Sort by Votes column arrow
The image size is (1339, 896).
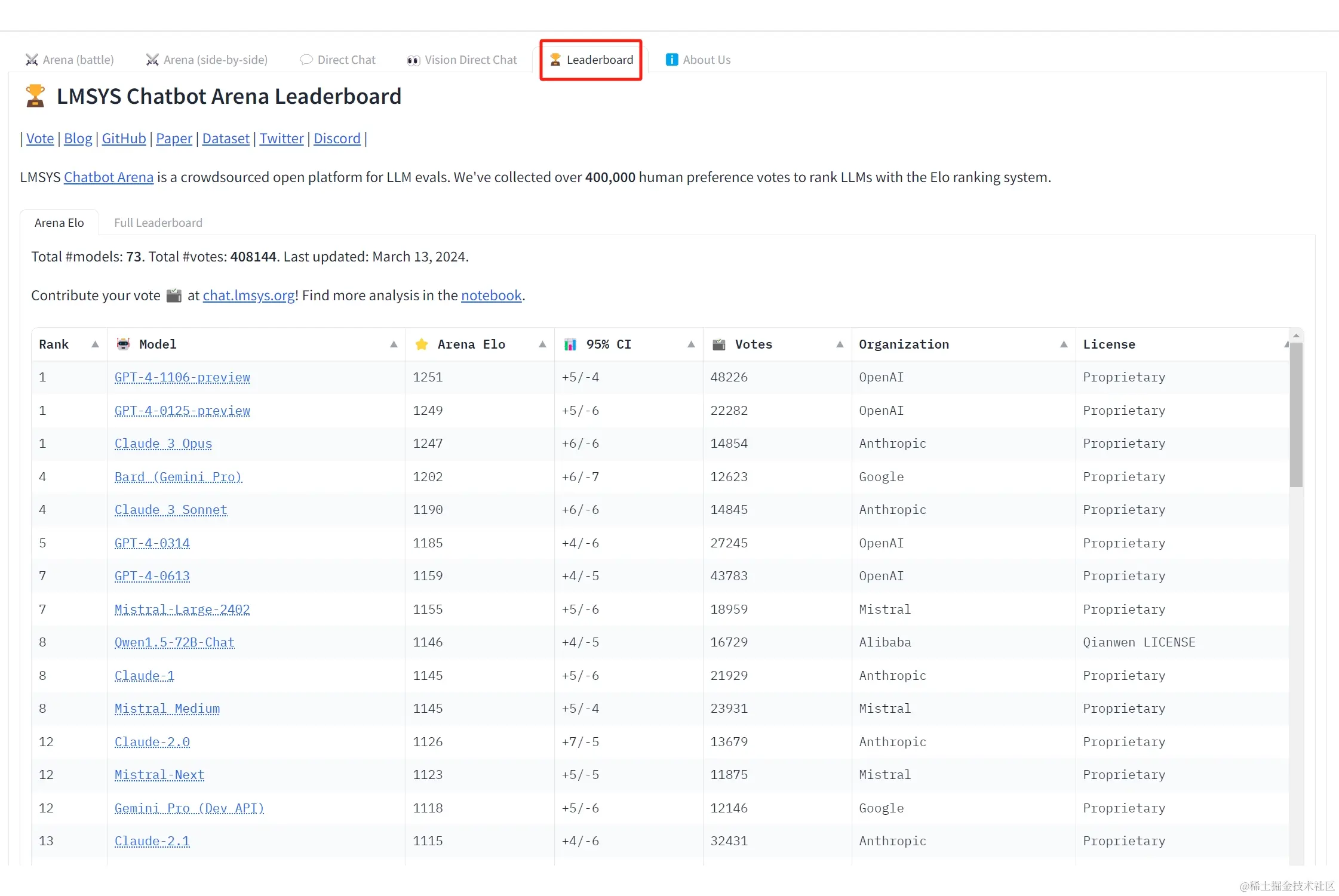840,344
